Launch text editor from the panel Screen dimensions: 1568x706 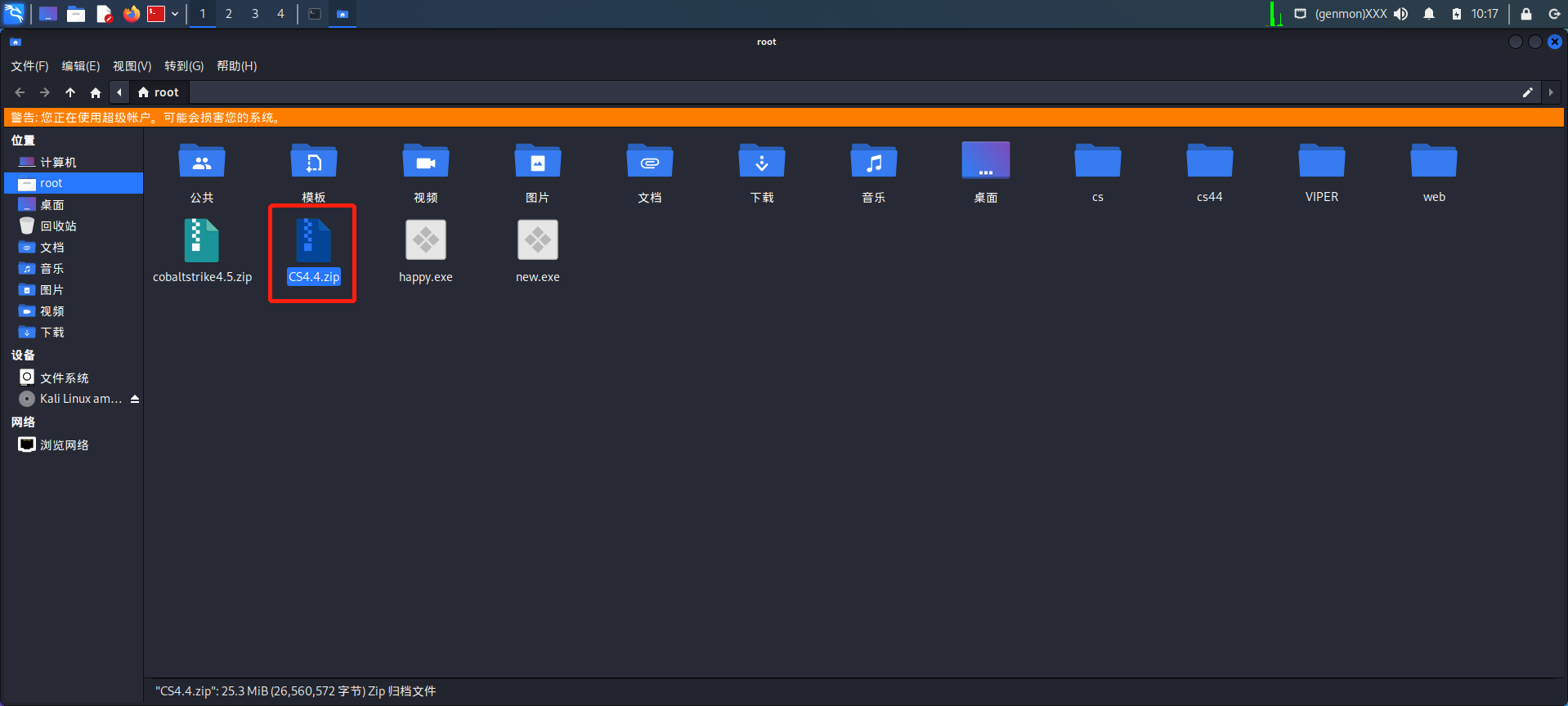[104, 14]
